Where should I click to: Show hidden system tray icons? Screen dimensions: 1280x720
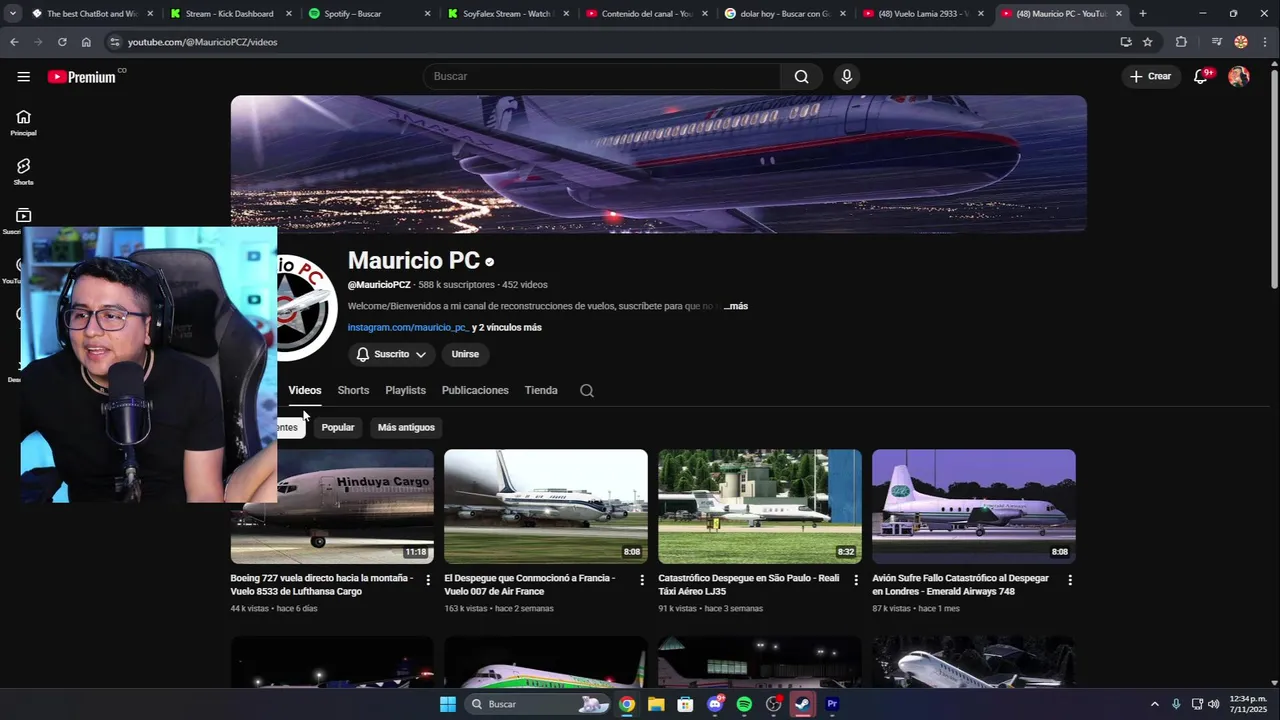tap(1154, 704)
